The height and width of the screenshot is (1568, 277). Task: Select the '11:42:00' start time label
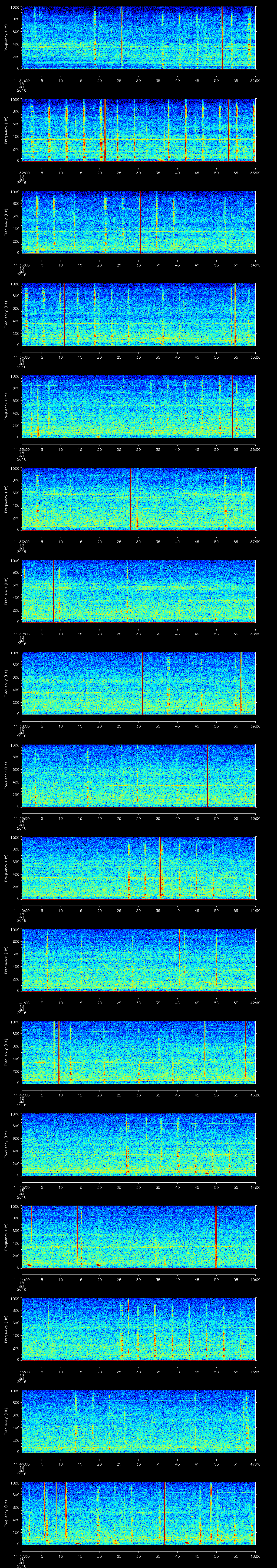point(21,1095)
